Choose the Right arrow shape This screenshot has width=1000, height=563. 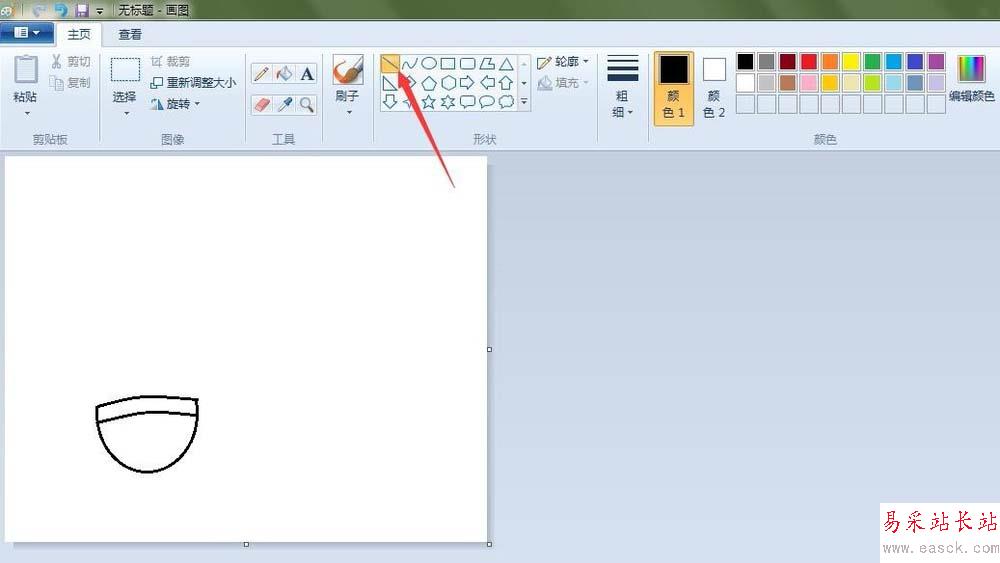click(467, 83)
